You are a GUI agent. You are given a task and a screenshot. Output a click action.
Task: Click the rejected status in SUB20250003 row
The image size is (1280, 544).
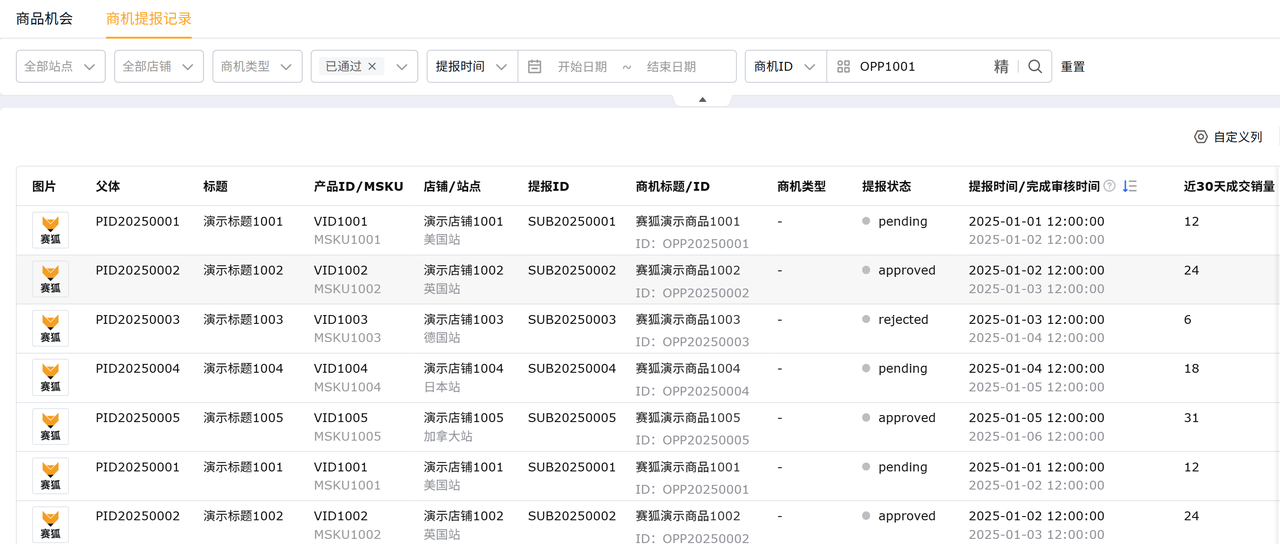click(903, 320)
